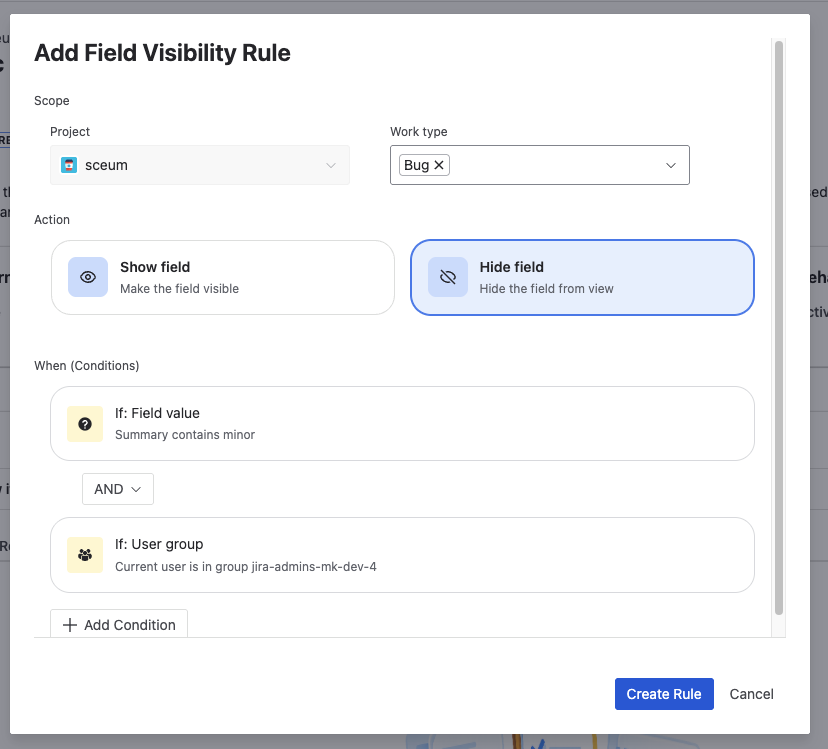This screenshot has width=828, height=749.
Task: Select the Show field action card
Action: point(223,278)
